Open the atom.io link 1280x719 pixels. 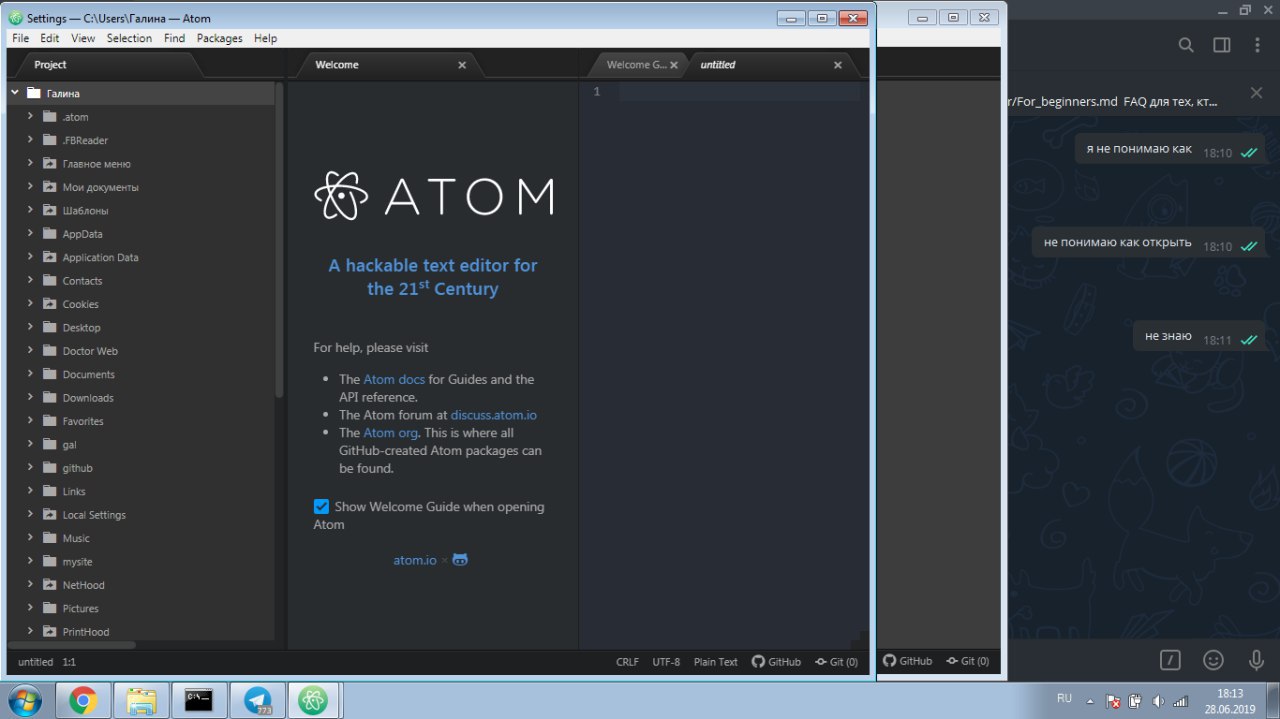415,560
